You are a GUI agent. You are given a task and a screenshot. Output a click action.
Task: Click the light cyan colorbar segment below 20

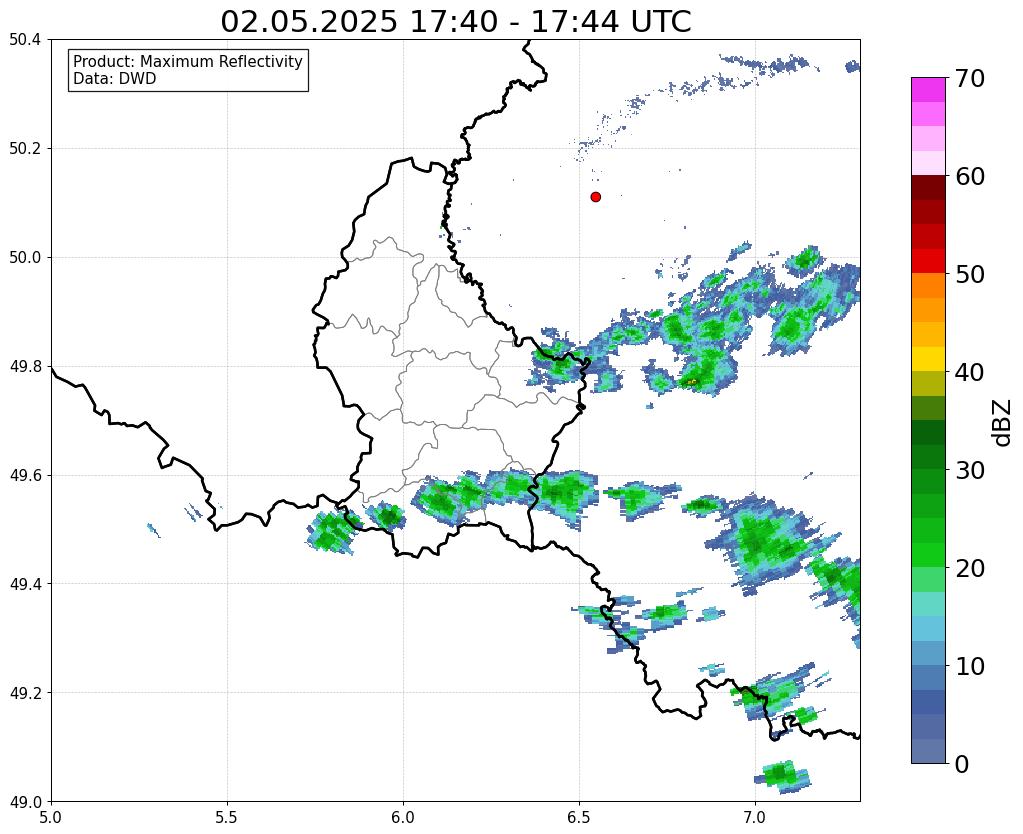pyautogui.click(x=928, y=604)
